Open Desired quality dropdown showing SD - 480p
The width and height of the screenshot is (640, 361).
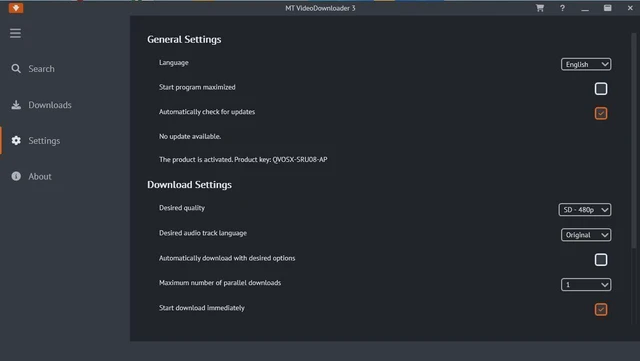(x=584, y=209)
